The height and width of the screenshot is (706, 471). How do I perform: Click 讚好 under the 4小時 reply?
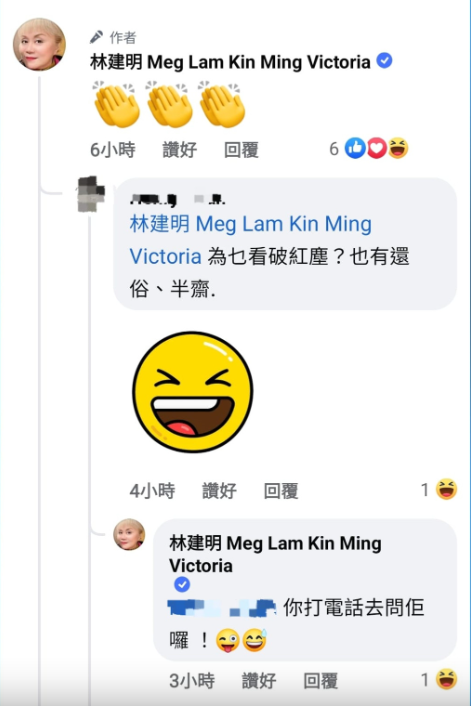(x=219, y=491)
